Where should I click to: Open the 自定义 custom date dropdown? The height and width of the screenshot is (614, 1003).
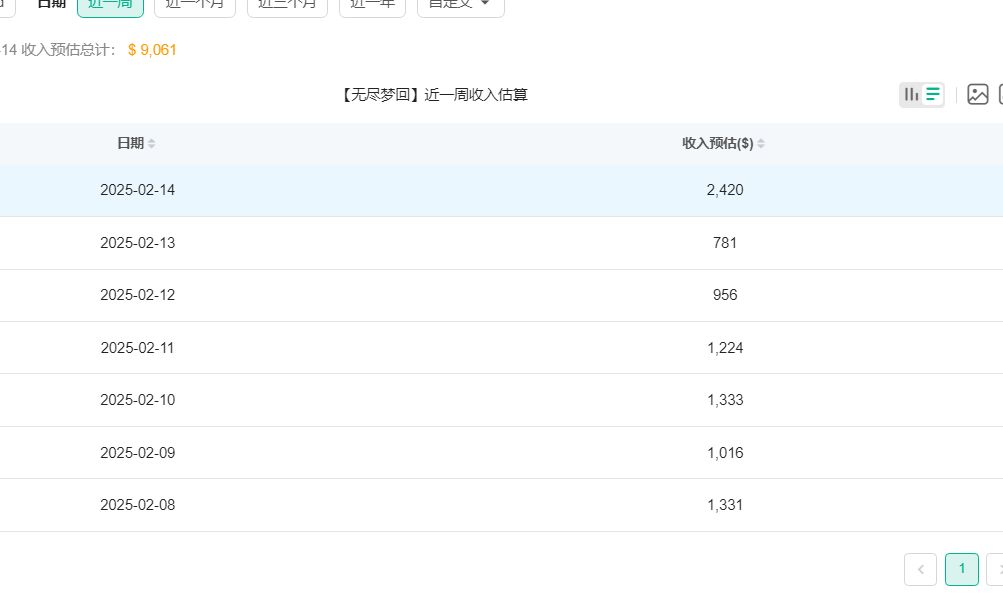pos(461,5)
